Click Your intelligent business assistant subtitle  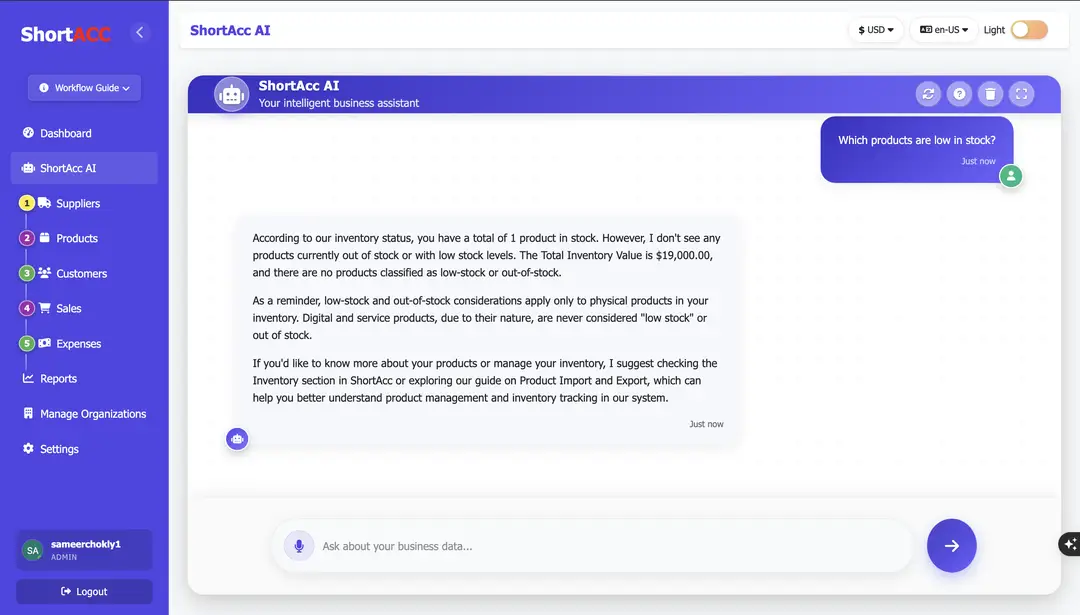click(x=339, y=103)
